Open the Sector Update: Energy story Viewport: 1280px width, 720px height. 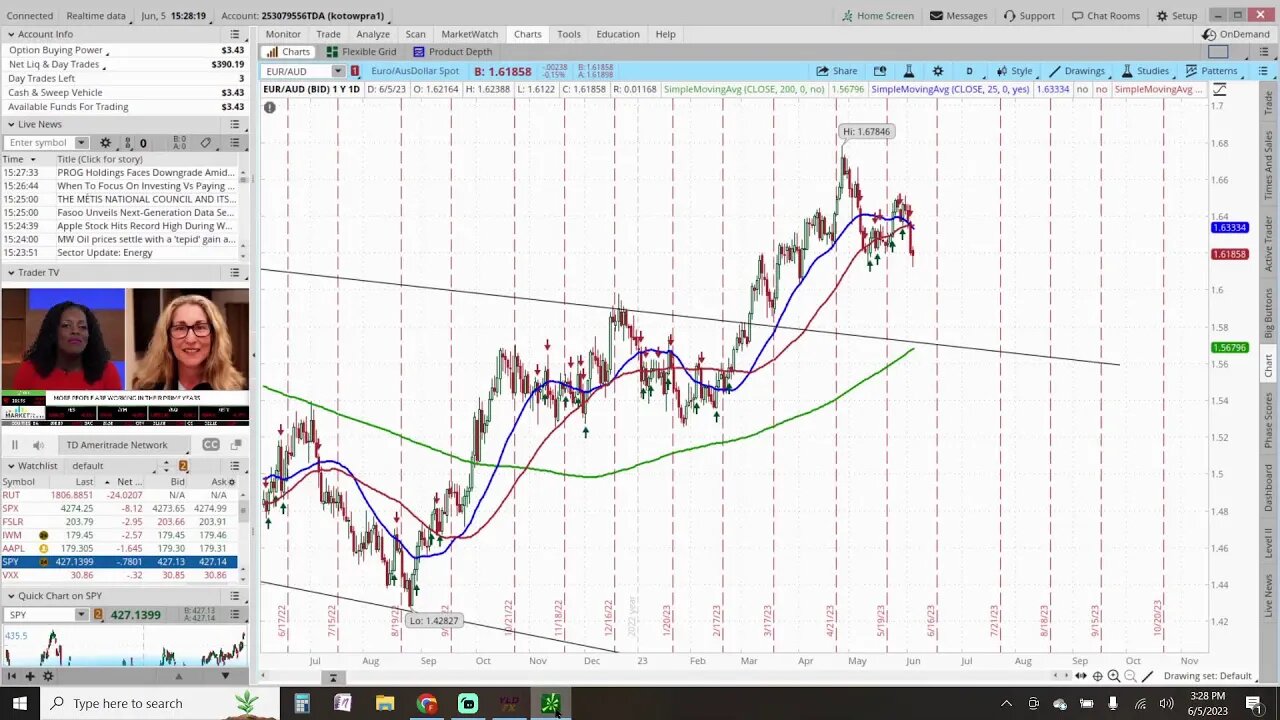tap(105, 253)
